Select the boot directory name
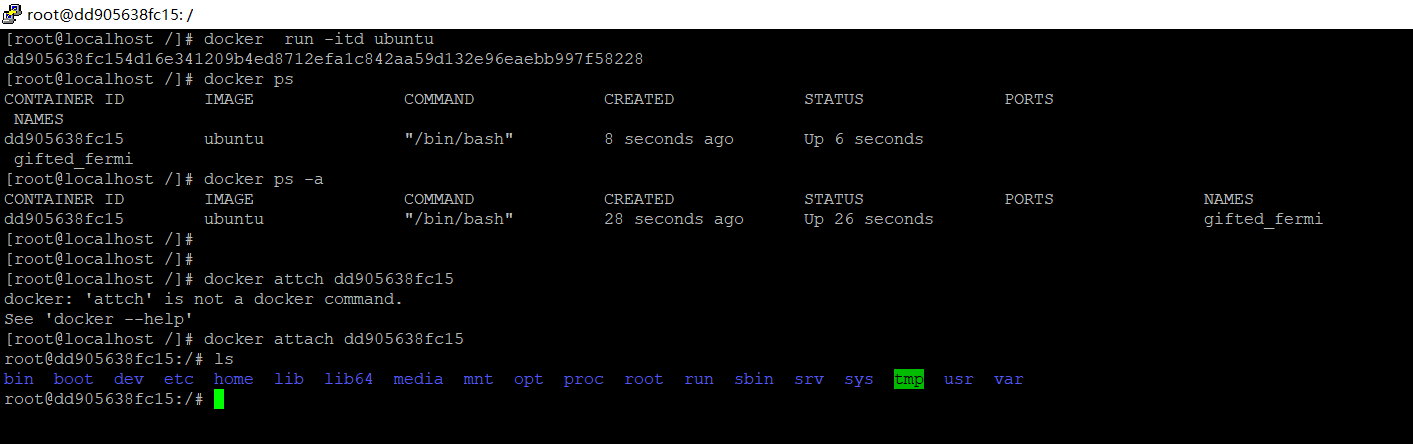The width and height of the screenshot is (1413, 444). (74, 379)
